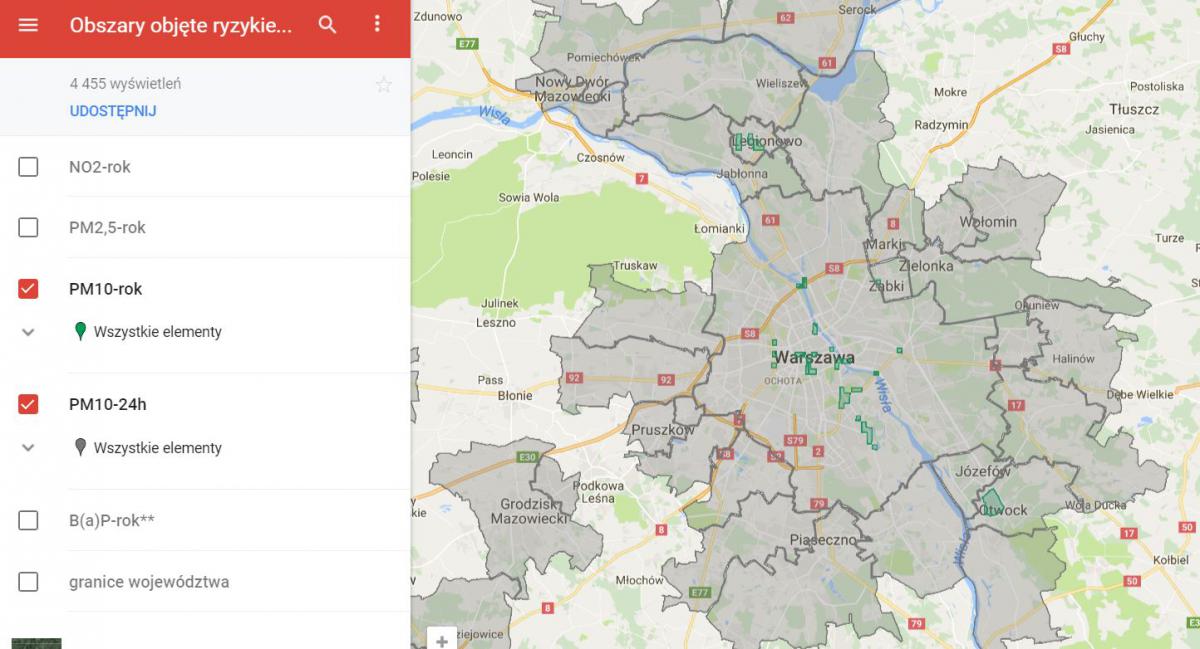Viewport: 1200px width, 649px height.
Task: Click road shield 62 near Serock
Action: point(785,18)
